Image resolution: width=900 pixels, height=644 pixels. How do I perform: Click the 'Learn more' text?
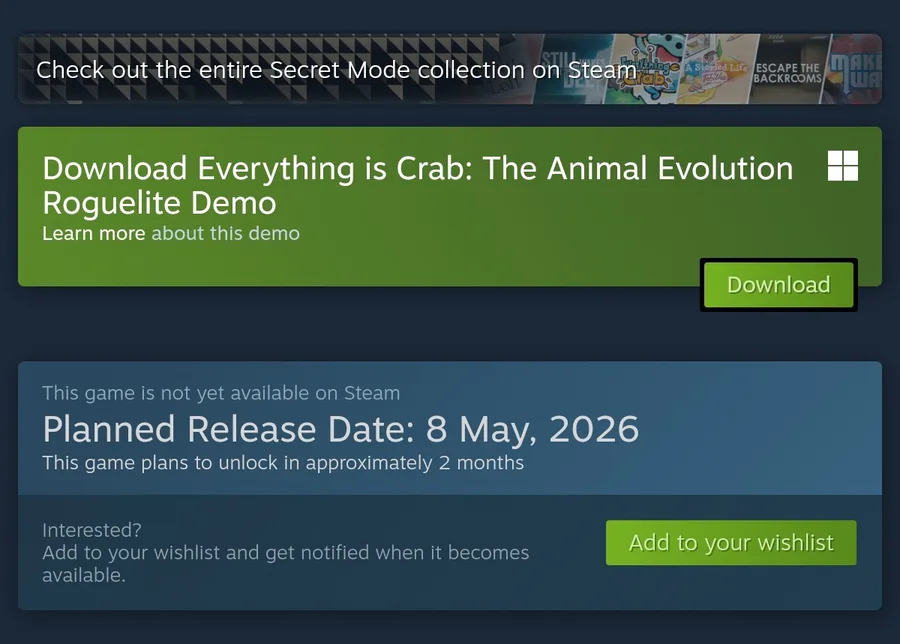94,233
